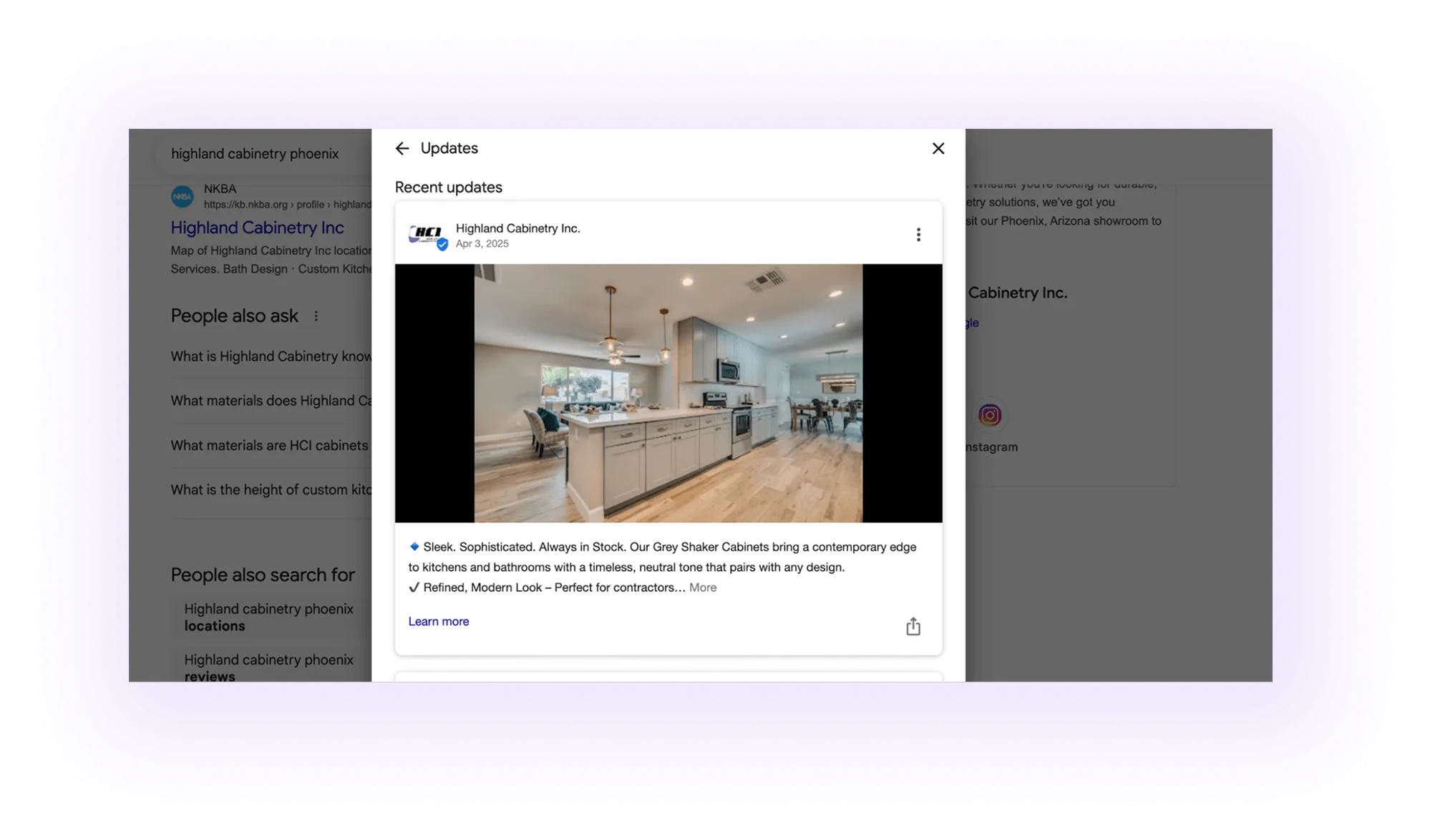Expand "What materials are HCI cabinets" question
Viewport: 1430px width, 840px height.
click(x=269, y=445)
